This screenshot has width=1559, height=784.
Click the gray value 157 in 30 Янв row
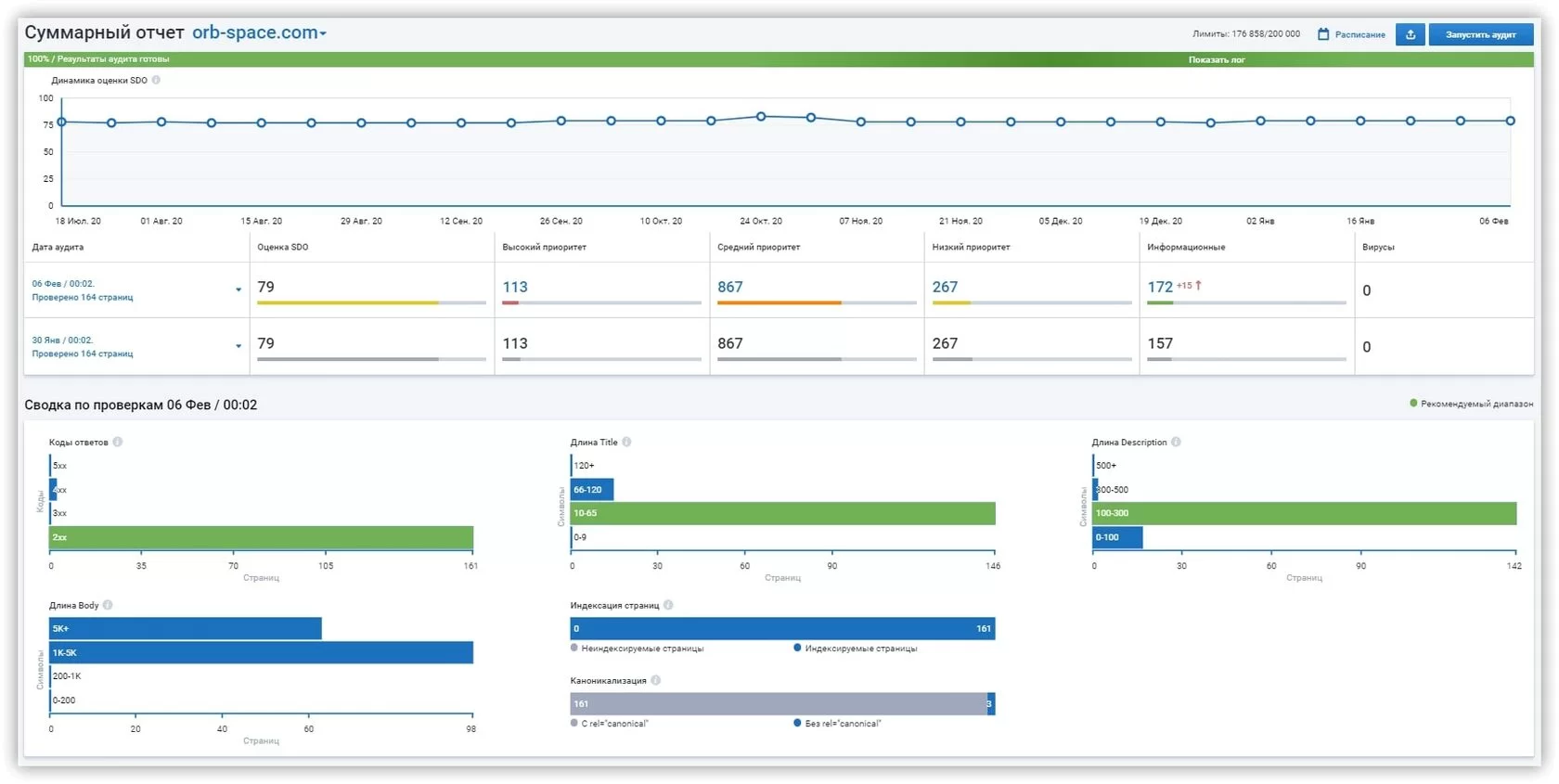click(1160, 343)
